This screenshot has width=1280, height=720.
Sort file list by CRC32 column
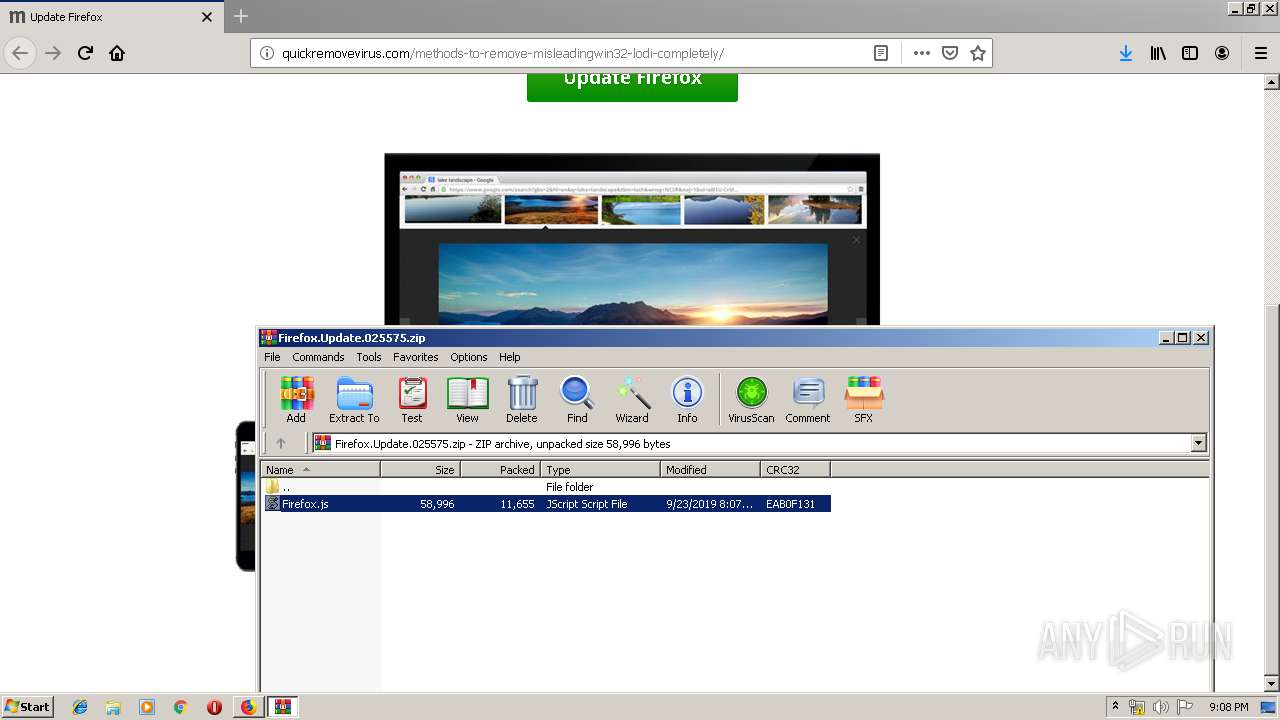796,469
